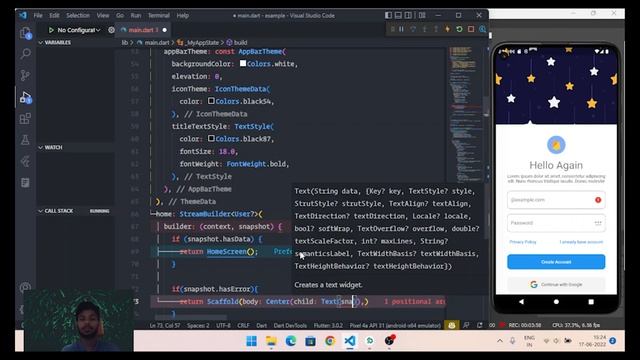Click Pixel 4a API 31 device selector
The width and height of the screenshot is (640, 360).
pyautogui.click(x=395, y=325)
